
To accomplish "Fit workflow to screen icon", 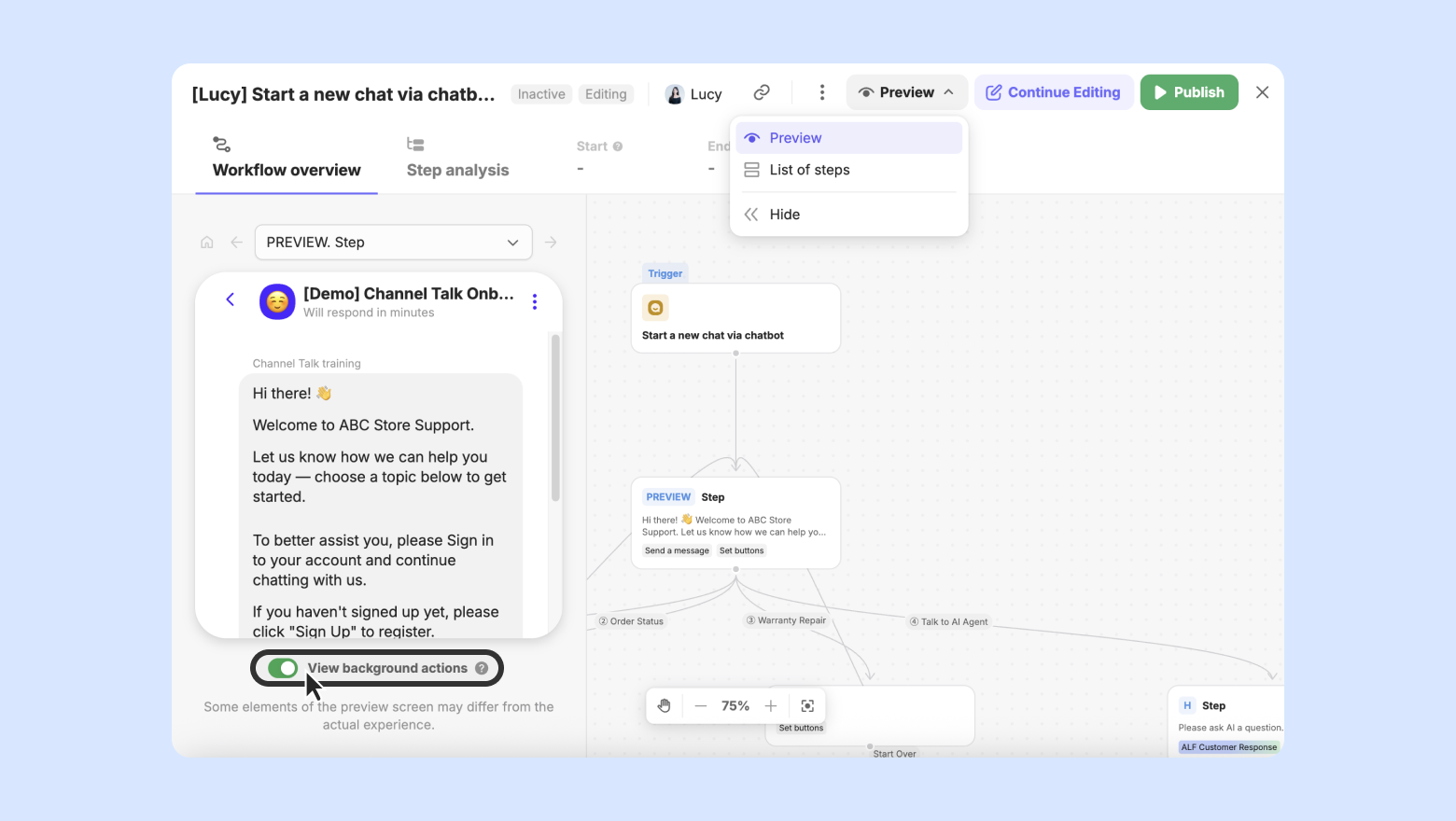I will (808, 706).
